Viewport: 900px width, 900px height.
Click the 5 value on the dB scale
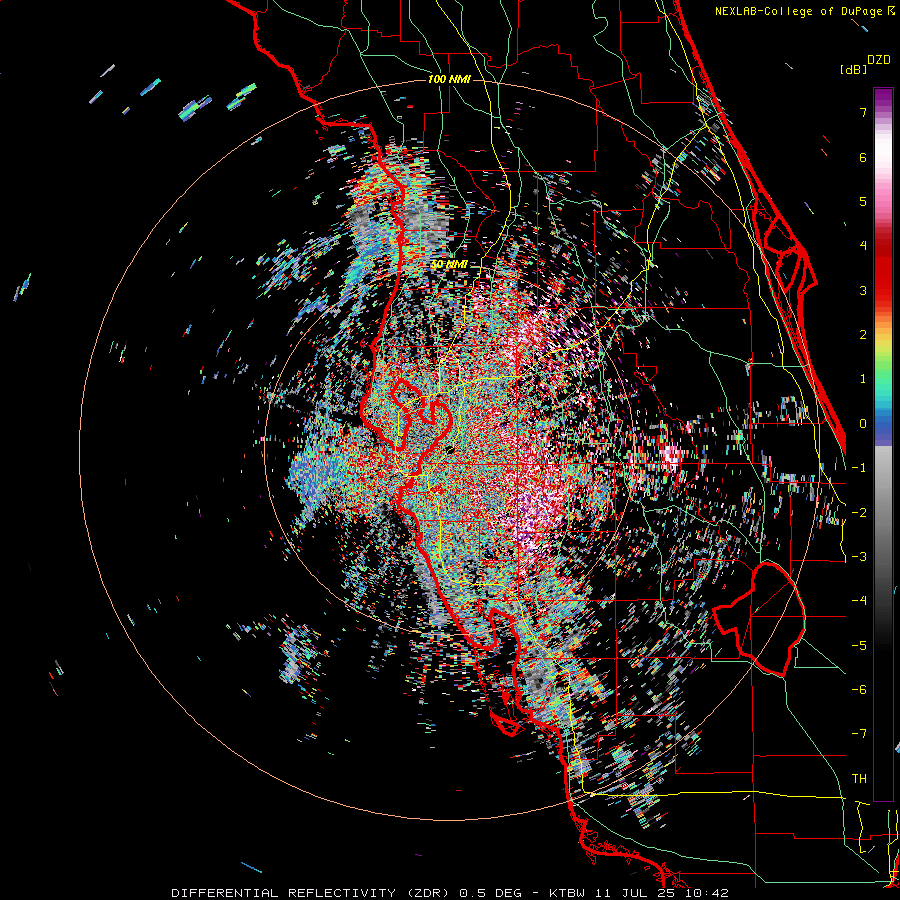point(863,201)
